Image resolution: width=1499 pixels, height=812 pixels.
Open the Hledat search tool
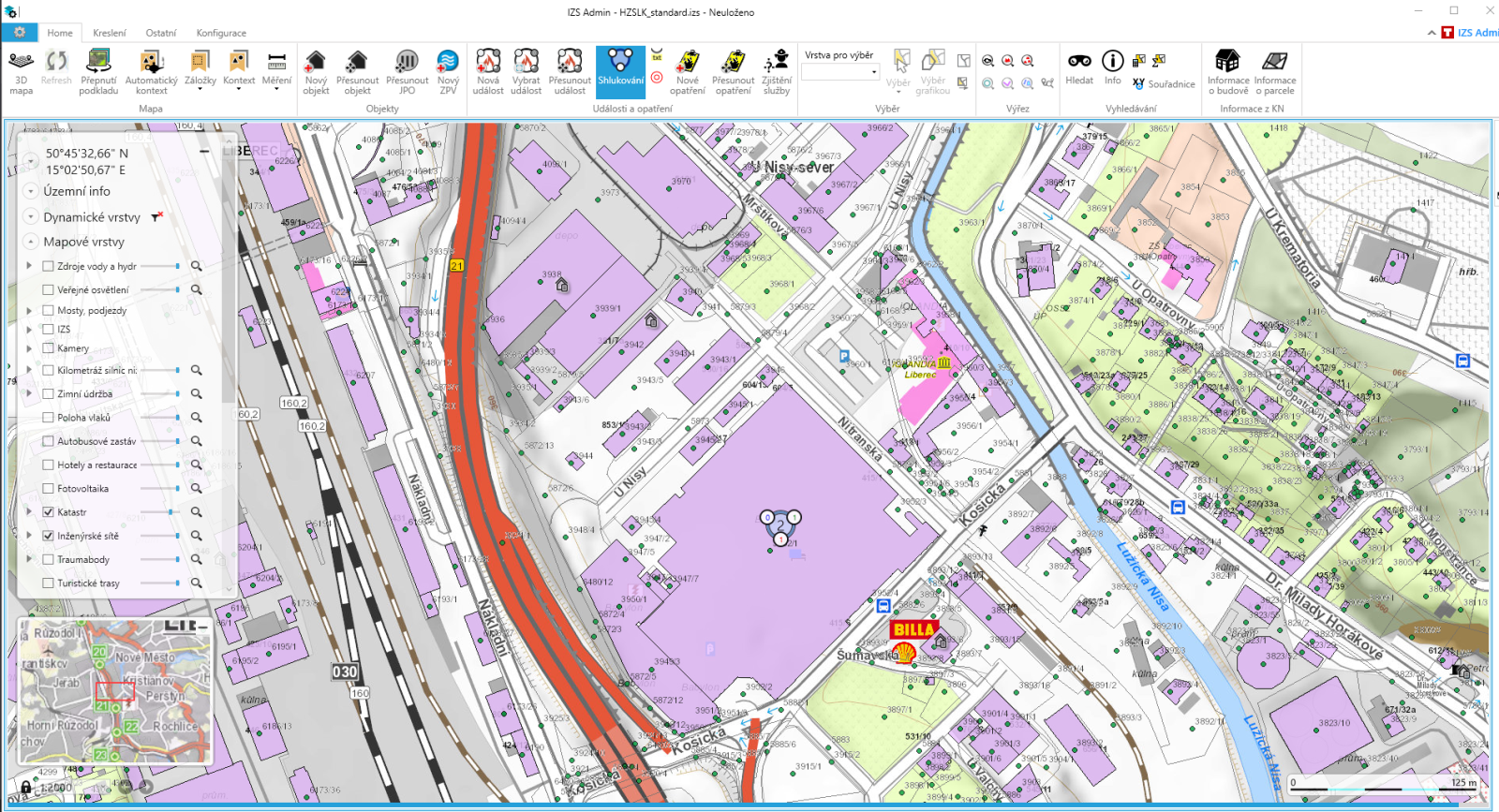coord(1079,67)
